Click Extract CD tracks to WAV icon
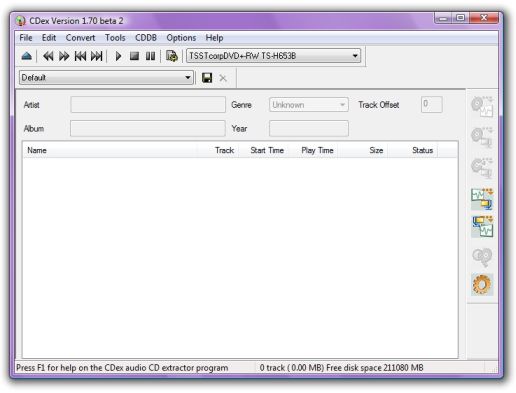The height and width of the screenshot is (393, 516). coord(482,107)
